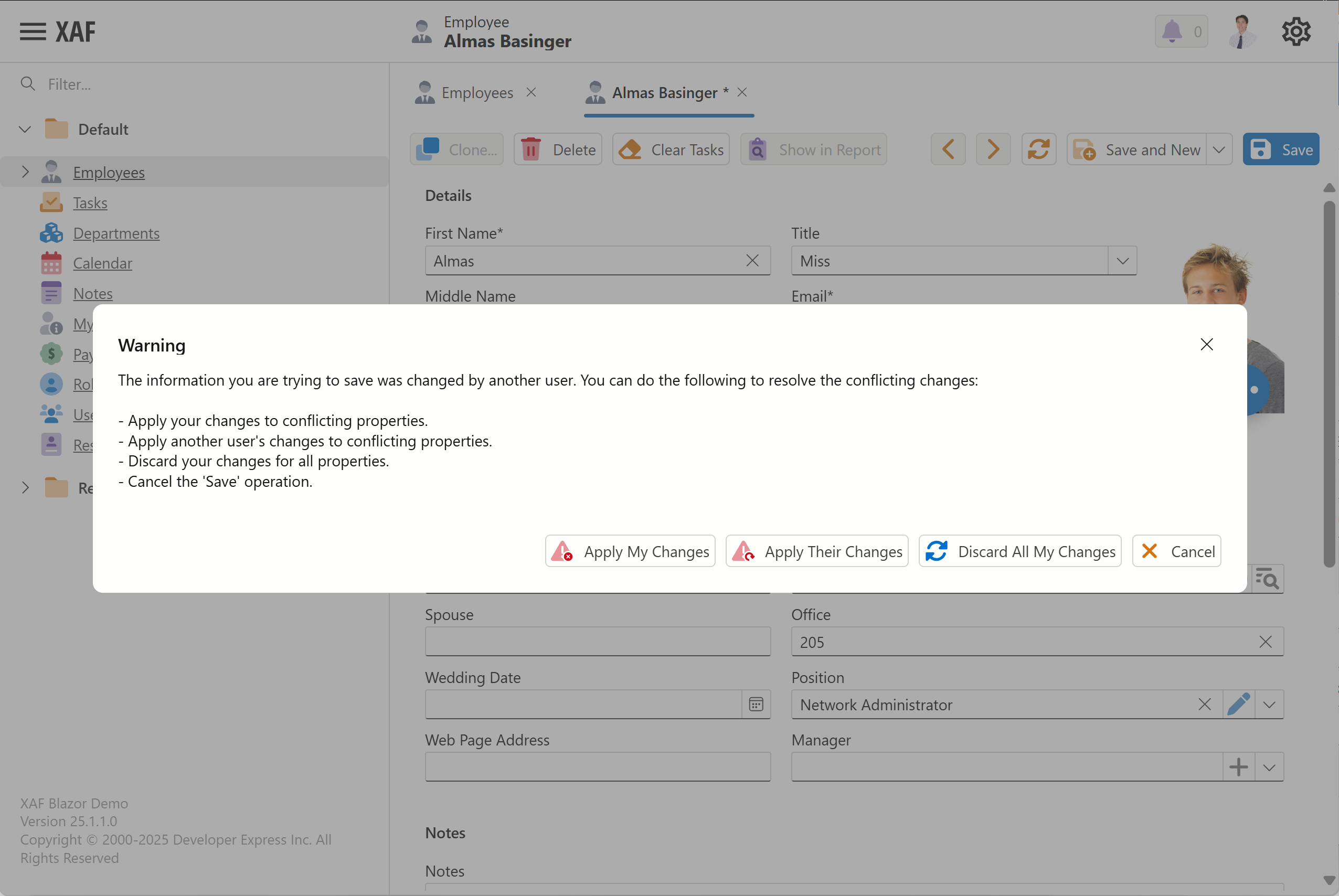Viewport: 1339px width, 896px height.
Task: Go to the next record arrow
Action: 993,150
